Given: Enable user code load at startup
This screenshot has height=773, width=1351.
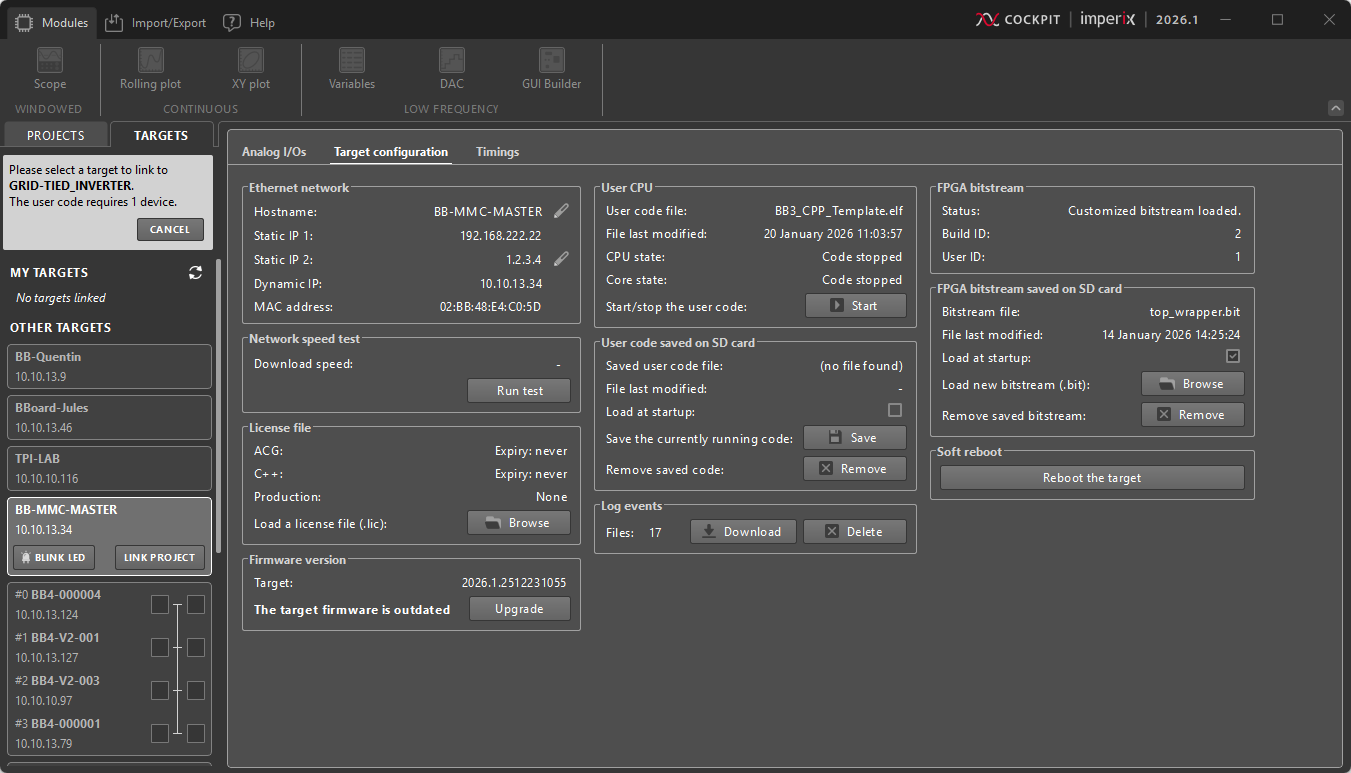Looking at the screenshot, I should [895, 411].
